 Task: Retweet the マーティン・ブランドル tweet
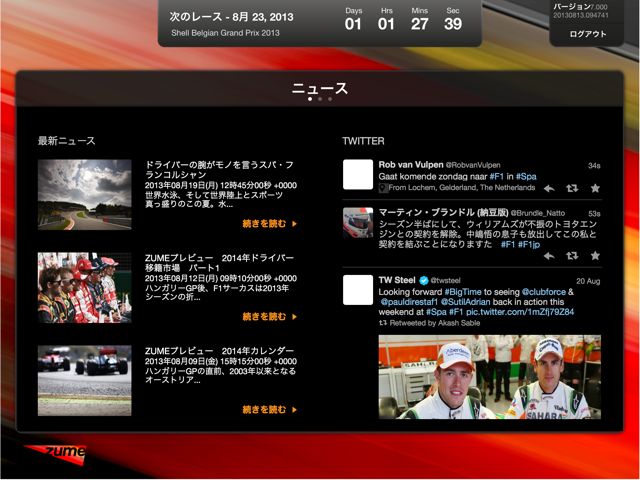572,256
